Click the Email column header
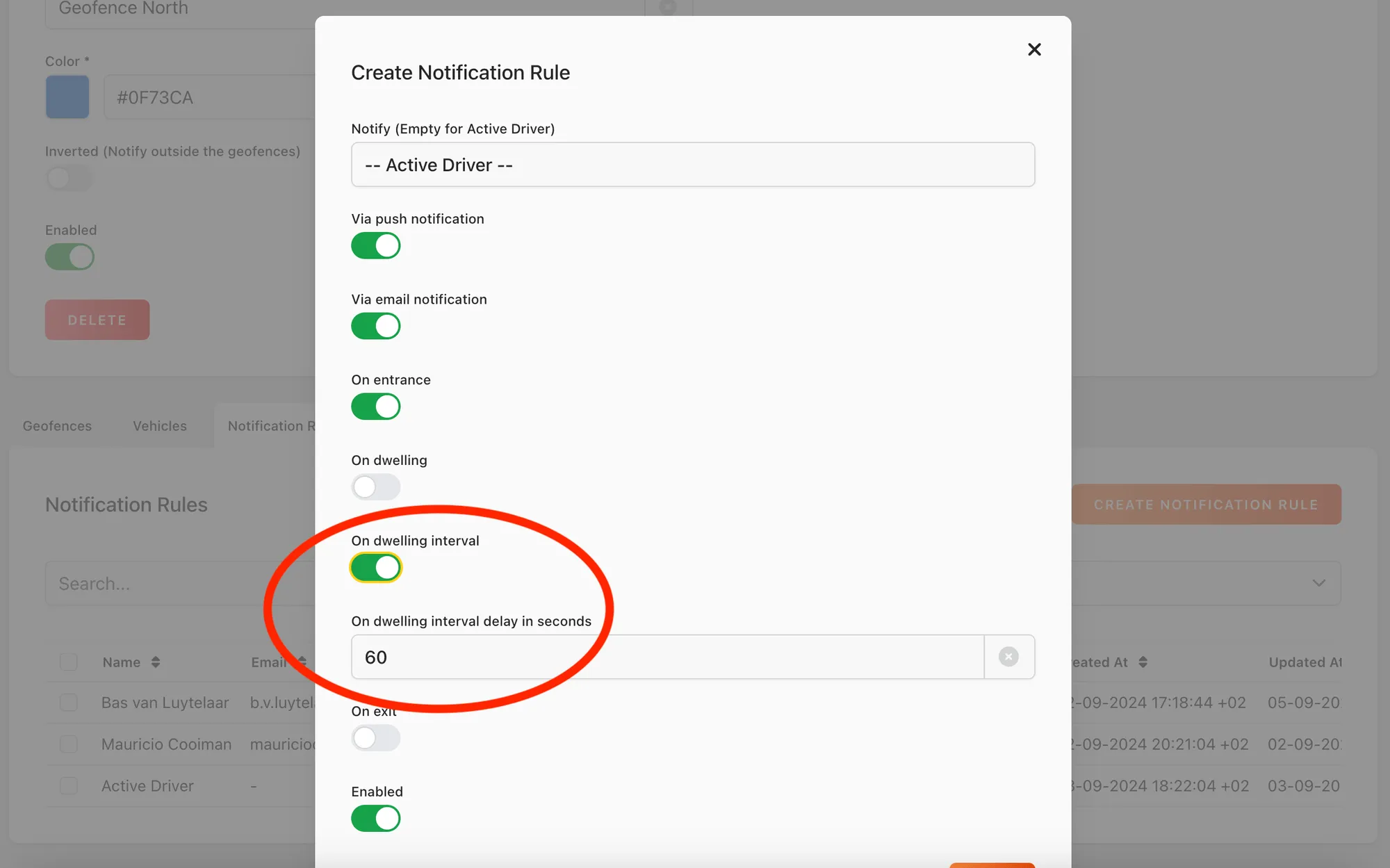Image resolution: width=1390 pixels, height=868 pixels. click(269, 662)
